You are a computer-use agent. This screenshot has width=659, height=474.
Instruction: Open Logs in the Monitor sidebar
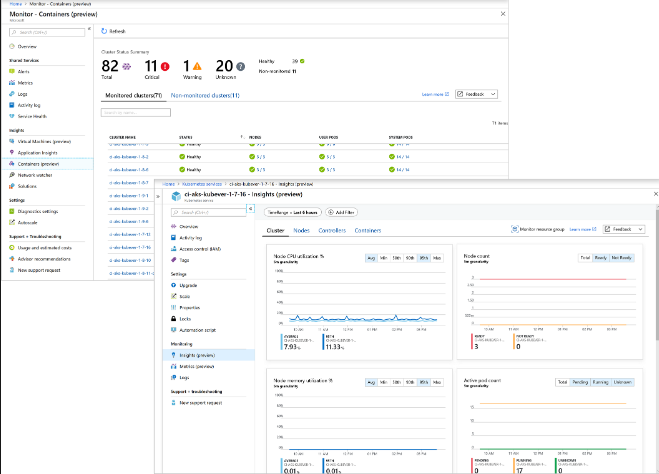[23, 94]
